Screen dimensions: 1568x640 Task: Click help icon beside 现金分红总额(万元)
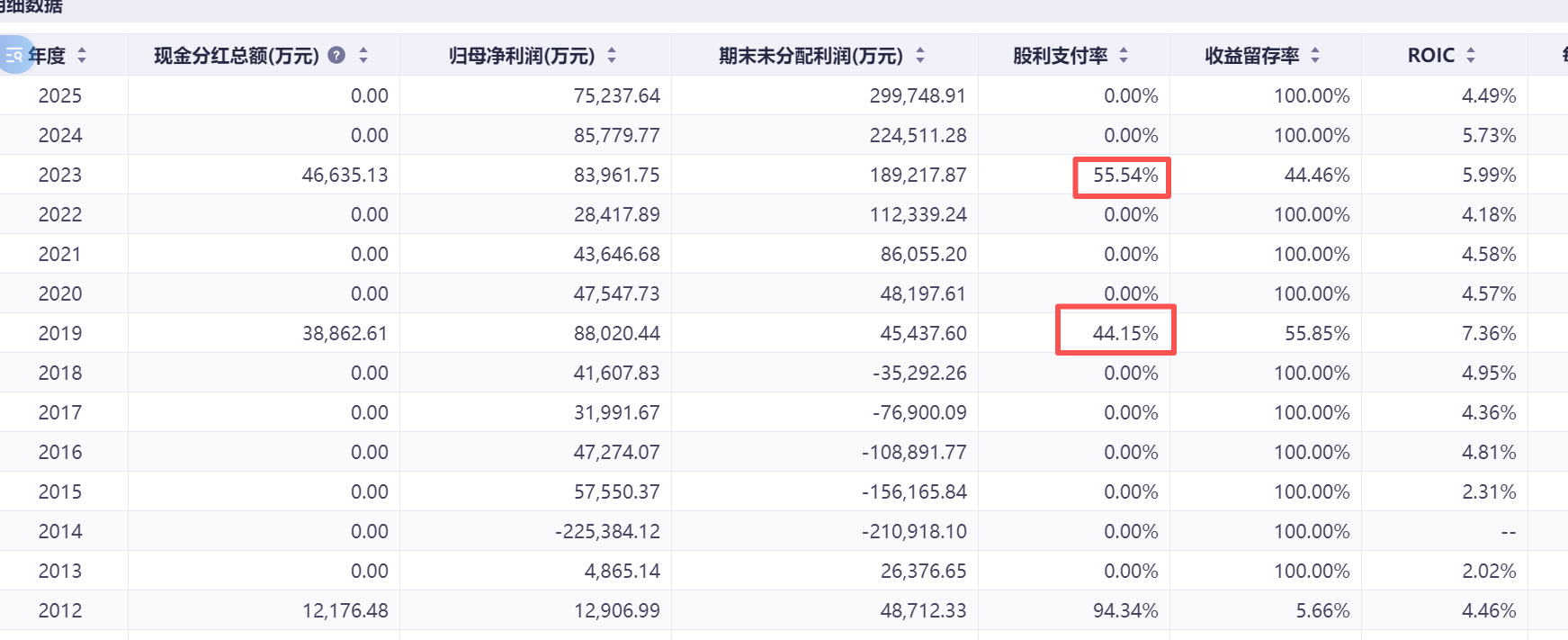pyautogui.click(x=336, y=55)
